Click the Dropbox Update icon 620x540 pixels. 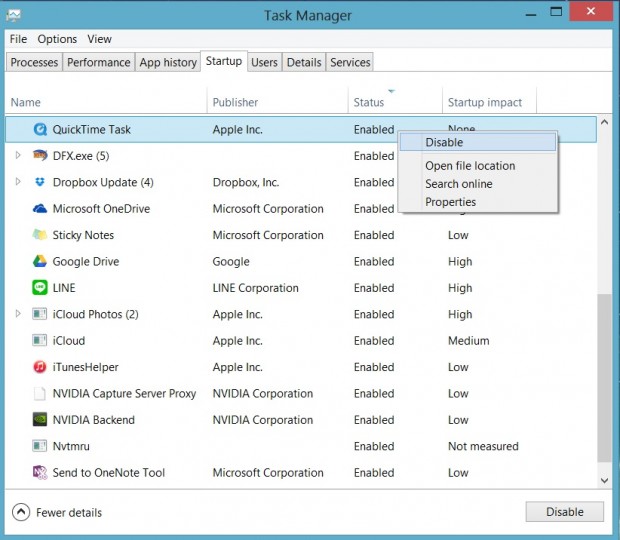[x=40, y=182]
